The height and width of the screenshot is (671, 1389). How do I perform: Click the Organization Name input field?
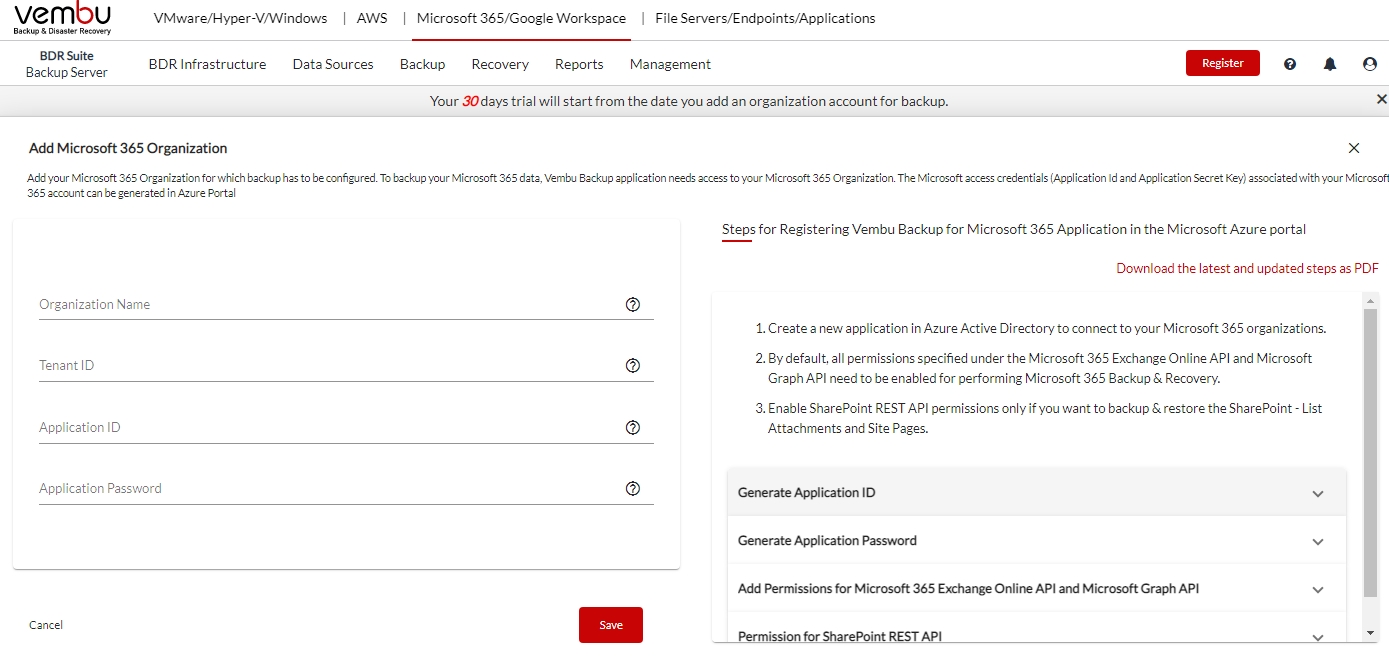300,304
